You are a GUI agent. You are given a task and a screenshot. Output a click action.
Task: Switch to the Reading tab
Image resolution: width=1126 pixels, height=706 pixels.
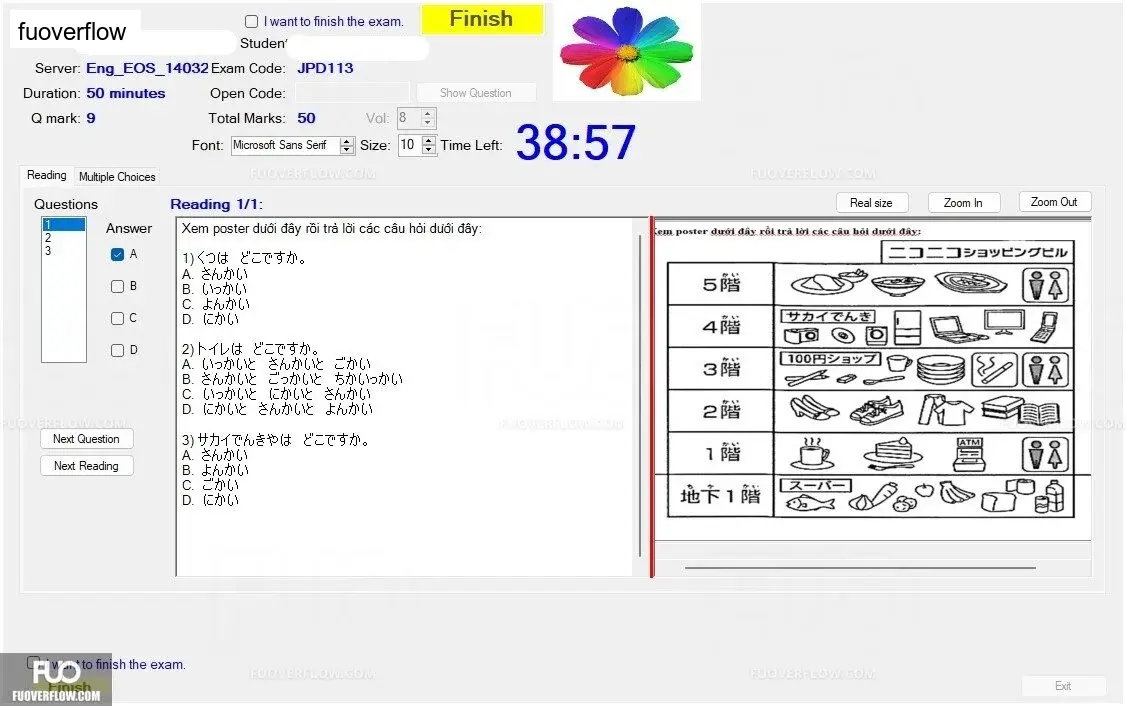[x=47, y=175]
